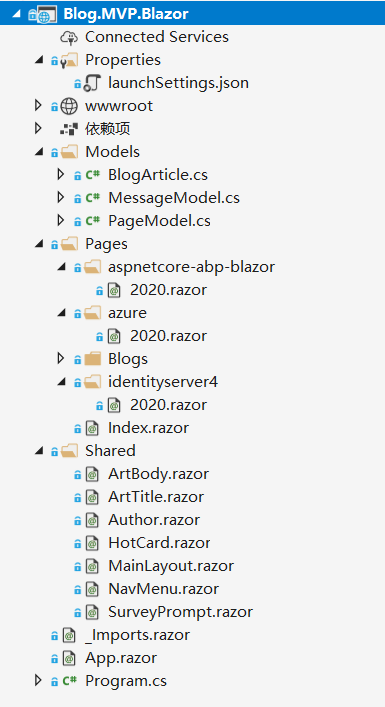Click the Models folder icon
The width and height of the screenshot is (385, 707).
[69, 152]
